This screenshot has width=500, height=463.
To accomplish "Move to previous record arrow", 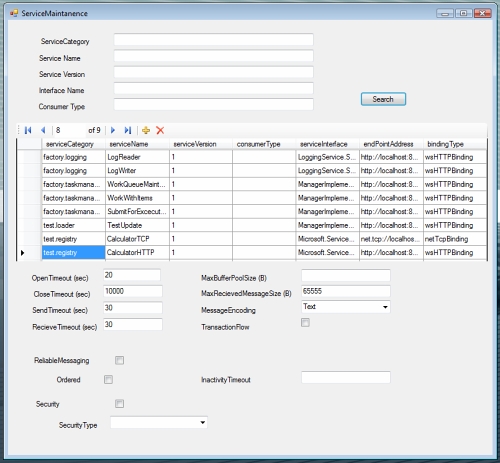I will (43, 130).
